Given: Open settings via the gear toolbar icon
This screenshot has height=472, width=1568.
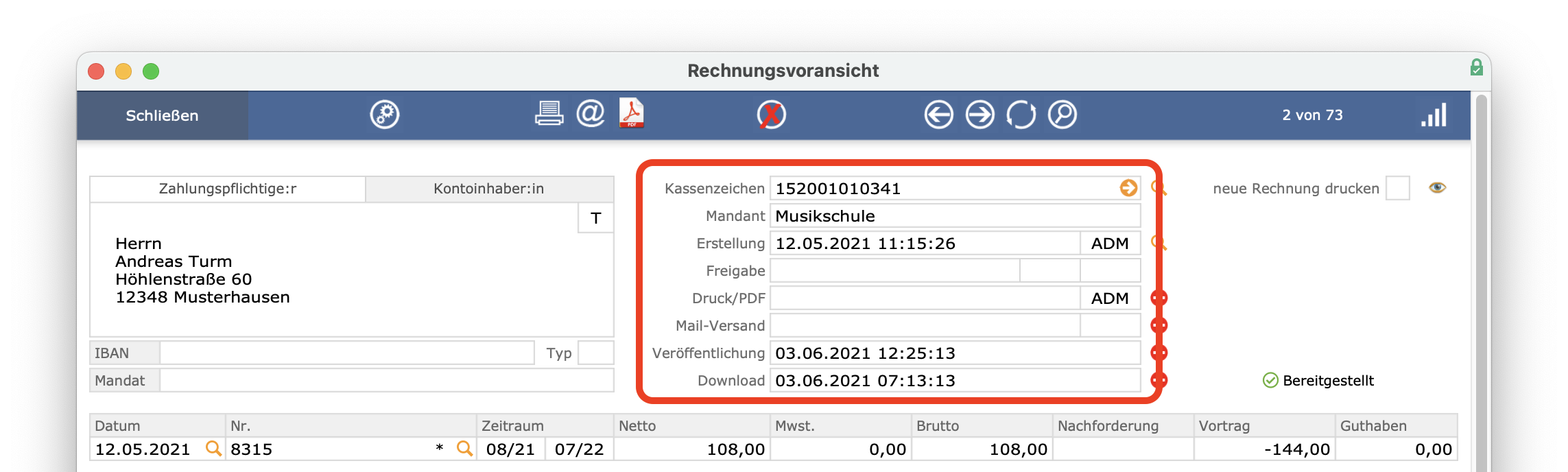Looking at the screenshot, I should [385, 115].
